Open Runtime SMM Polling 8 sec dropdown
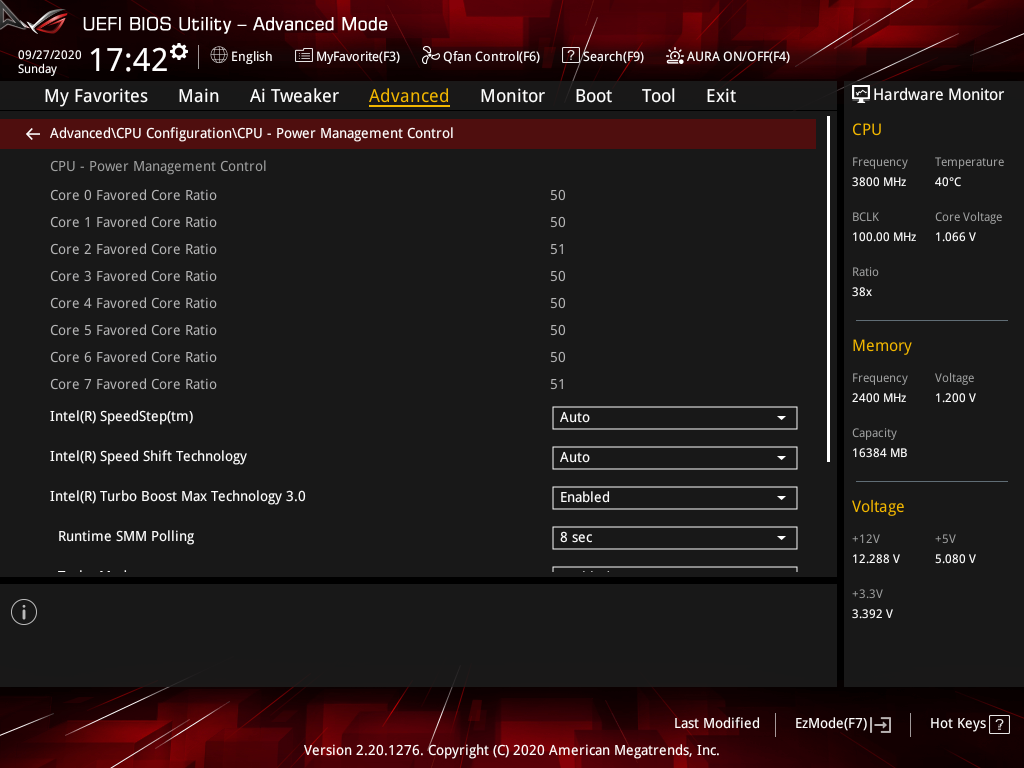 click(x=675, y=537)
